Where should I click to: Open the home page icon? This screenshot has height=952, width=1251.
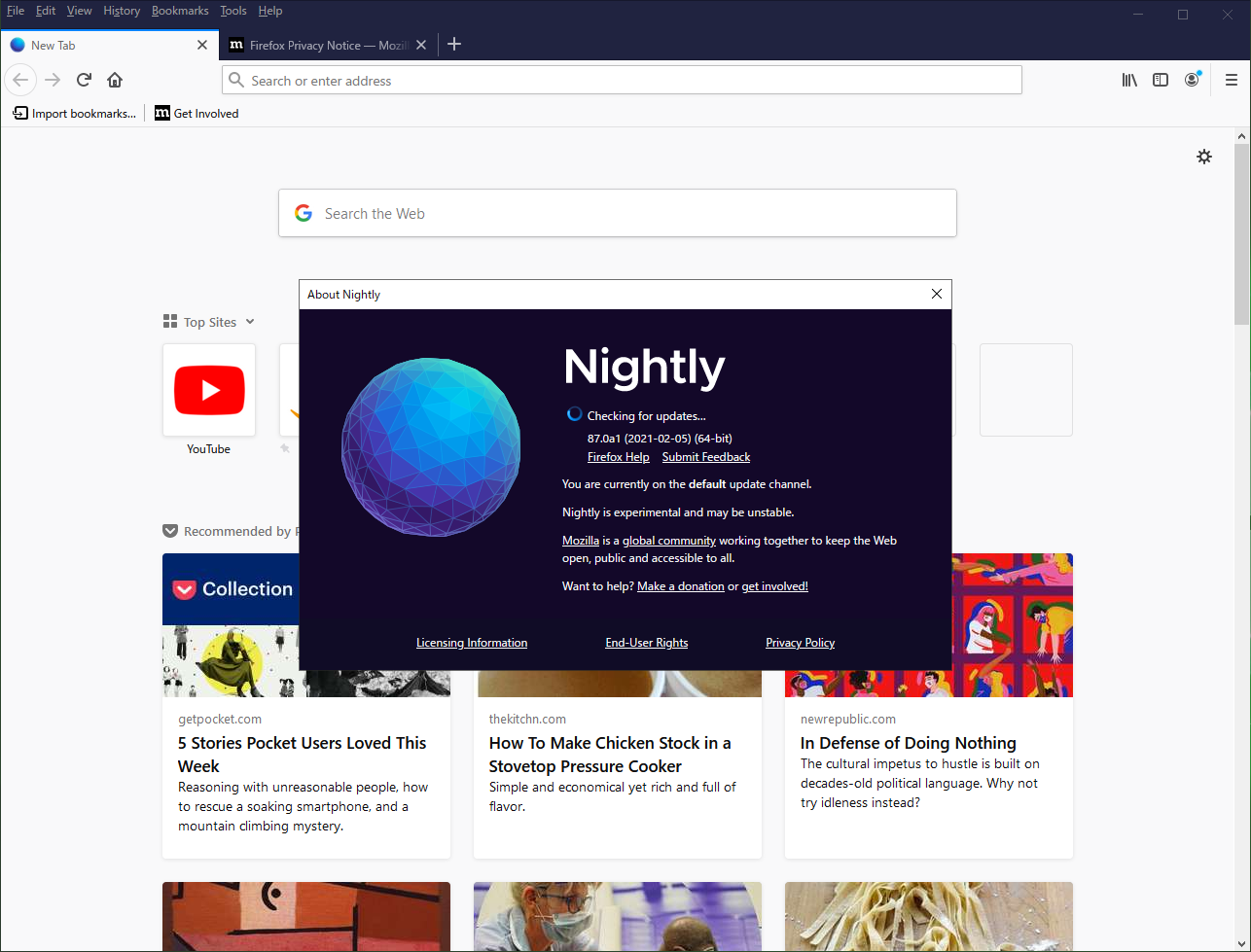pyautogui.click(x=115, y=80)
